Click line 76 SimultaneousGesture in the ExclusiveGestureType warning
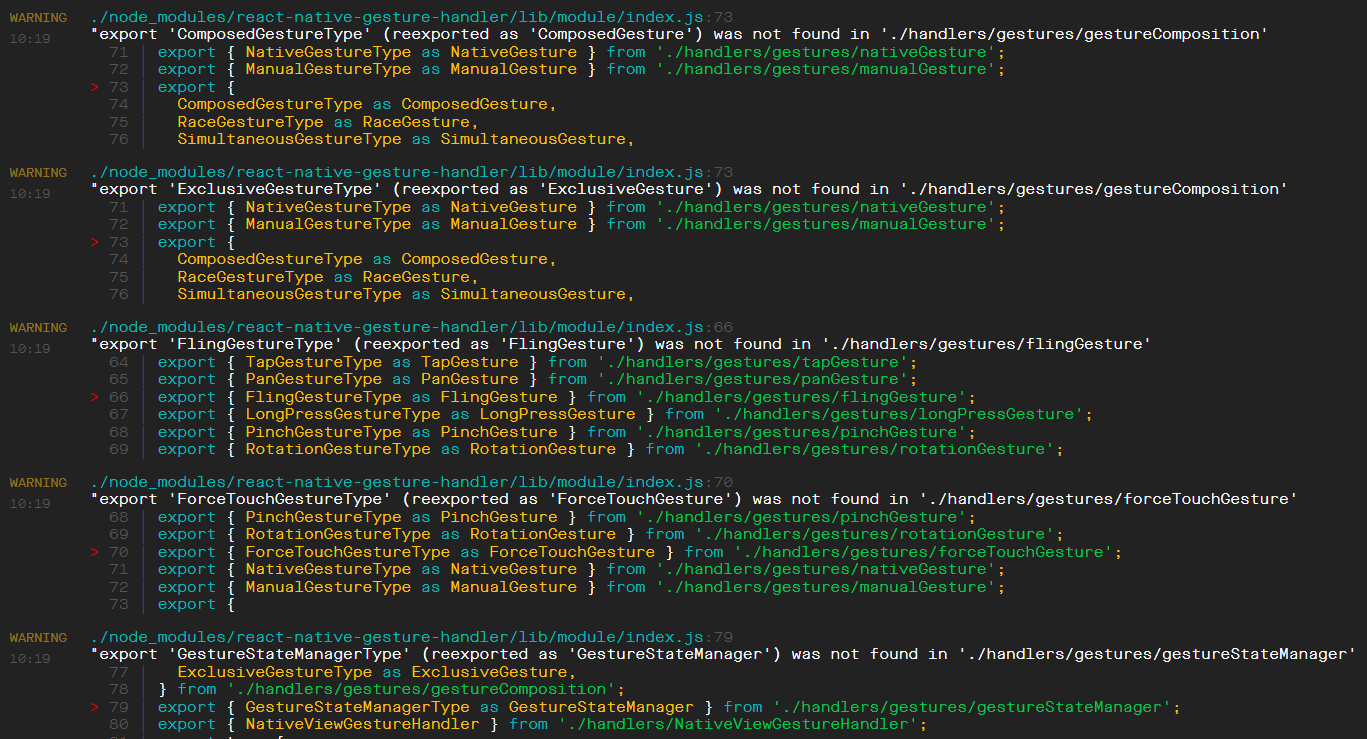The image size is (1367, 739). pos(406,294)
